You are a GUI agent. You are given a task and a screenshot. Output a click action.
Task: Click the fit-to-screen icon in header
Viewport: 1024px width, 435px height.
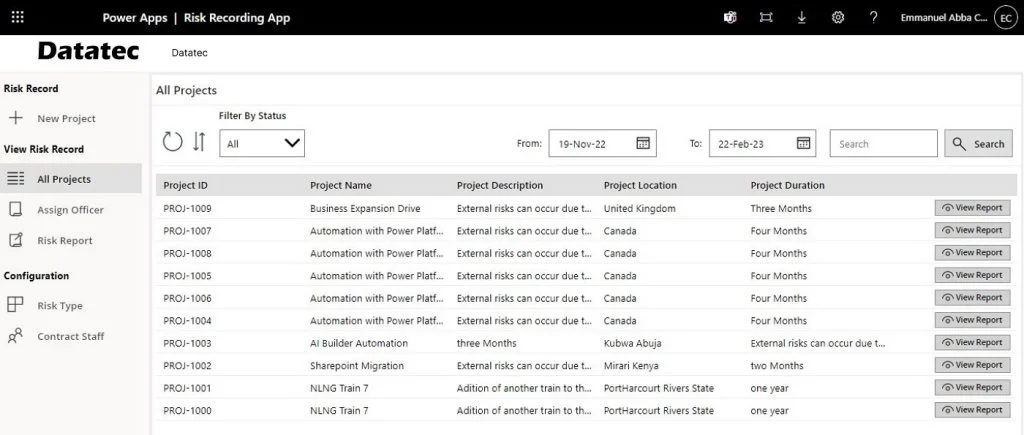pos(766,17)
